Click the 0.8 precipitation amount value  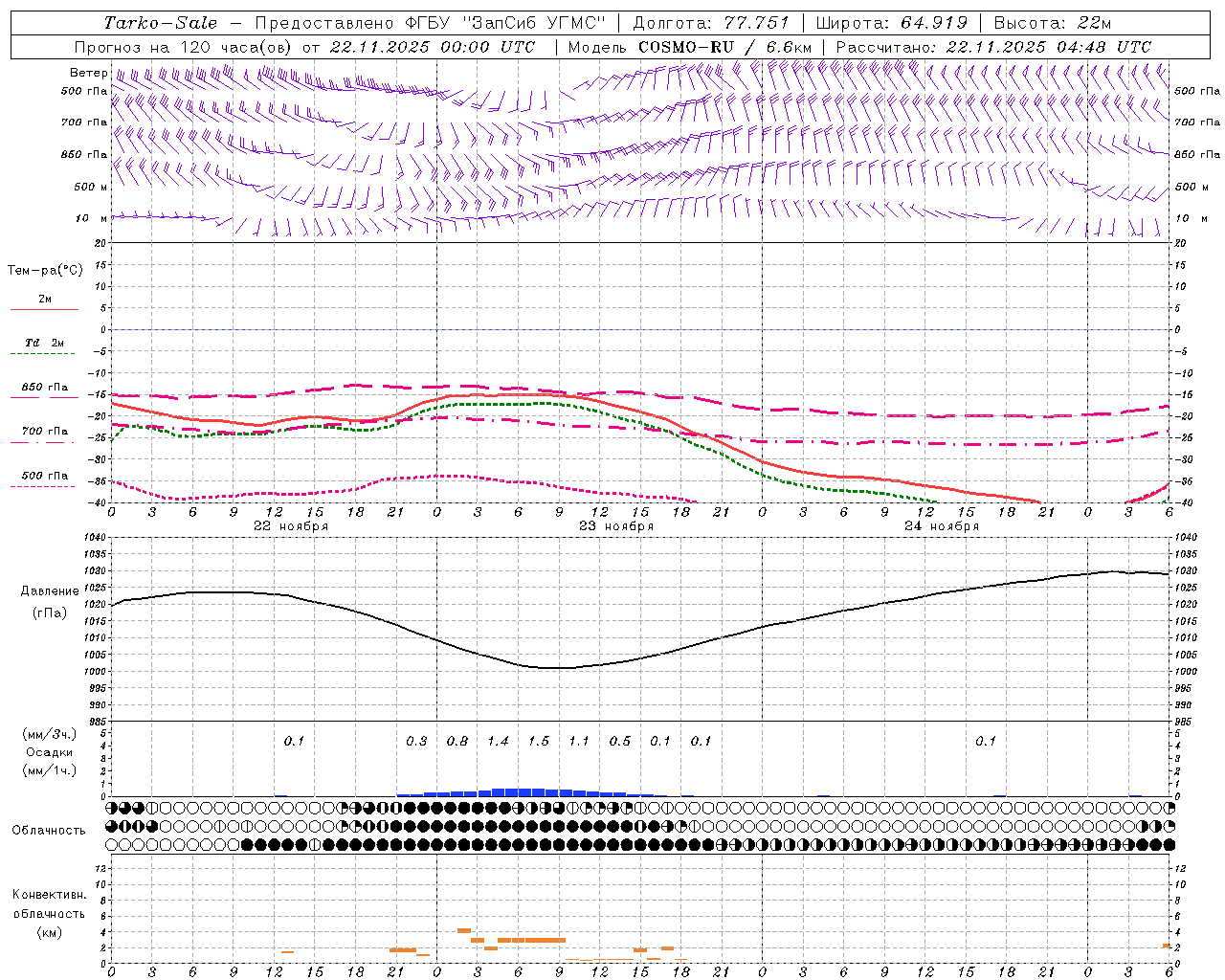(457, 741)
